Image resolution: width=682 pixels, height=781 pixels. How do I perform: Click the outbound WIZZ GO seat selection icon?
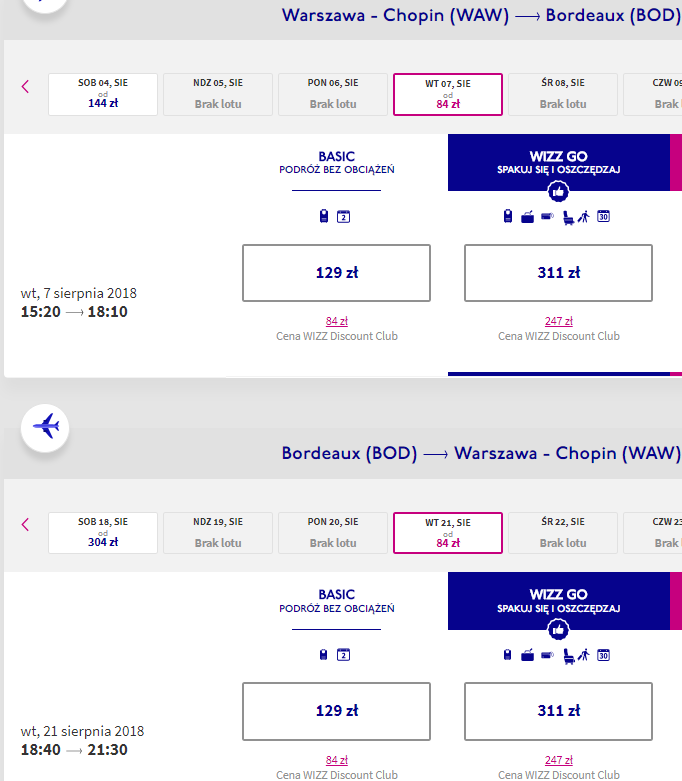[x=568, y=218]
